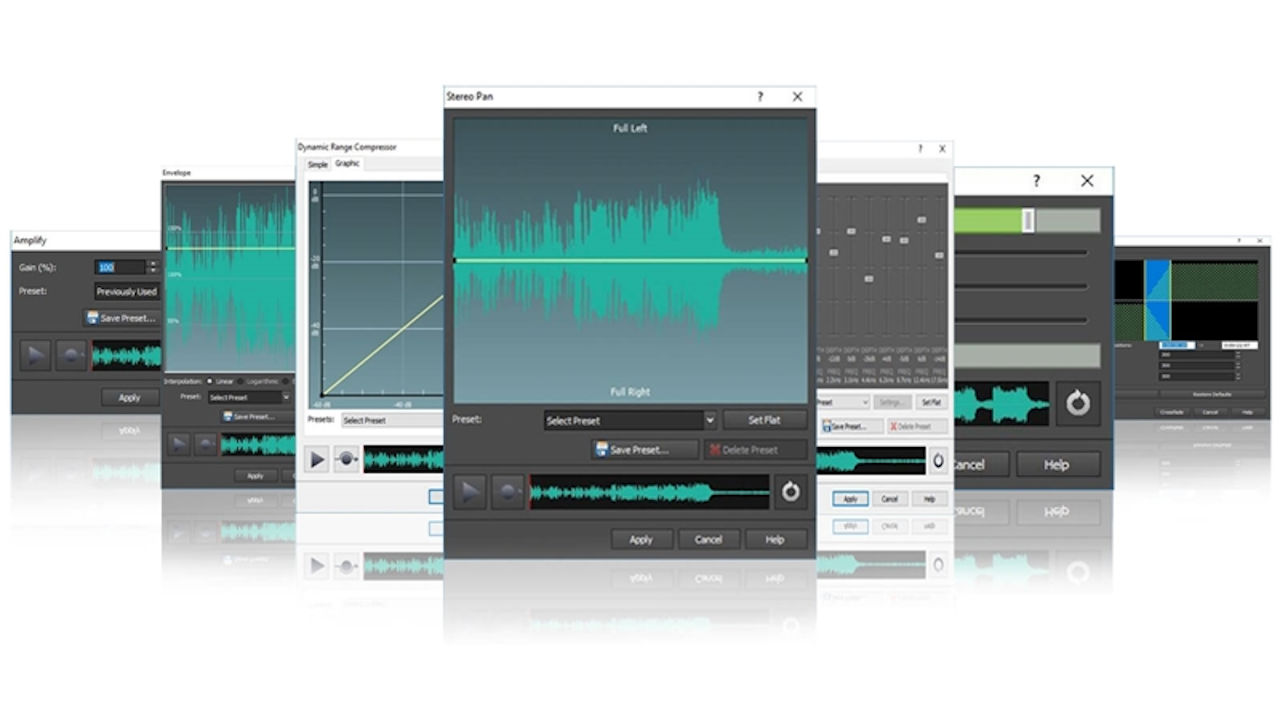Play preview in Dynamic Range Compressor
The height and width of the screenshot is (720, 1280).
coord(317,459)
